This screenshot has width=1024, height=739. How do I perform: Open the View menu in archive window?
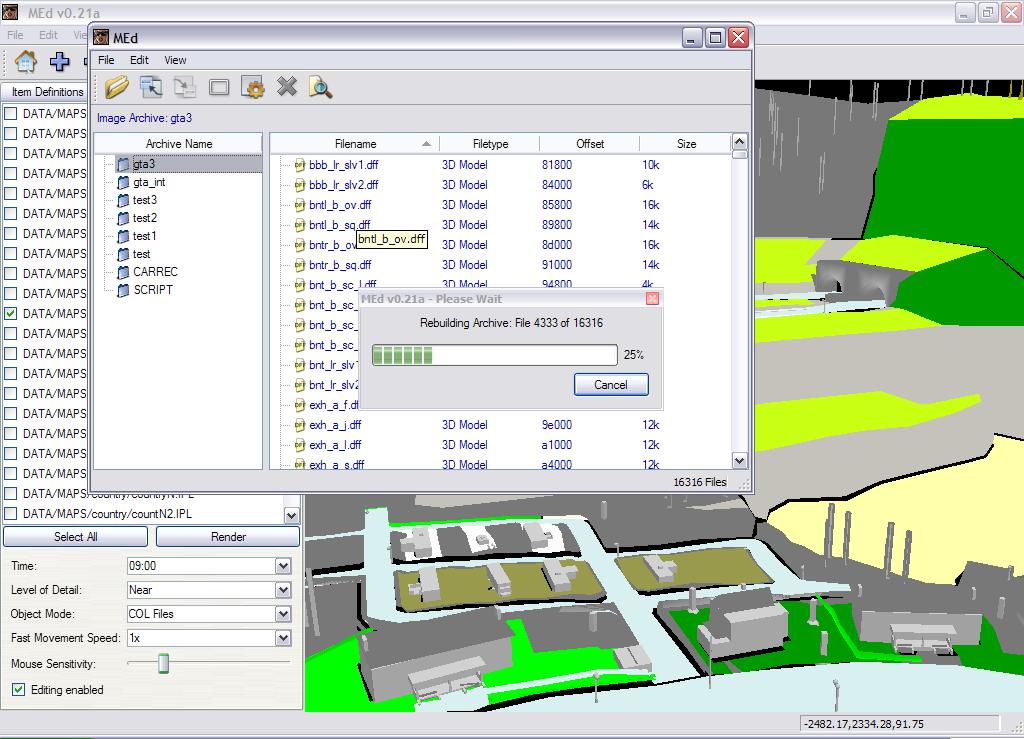(175, 60)
